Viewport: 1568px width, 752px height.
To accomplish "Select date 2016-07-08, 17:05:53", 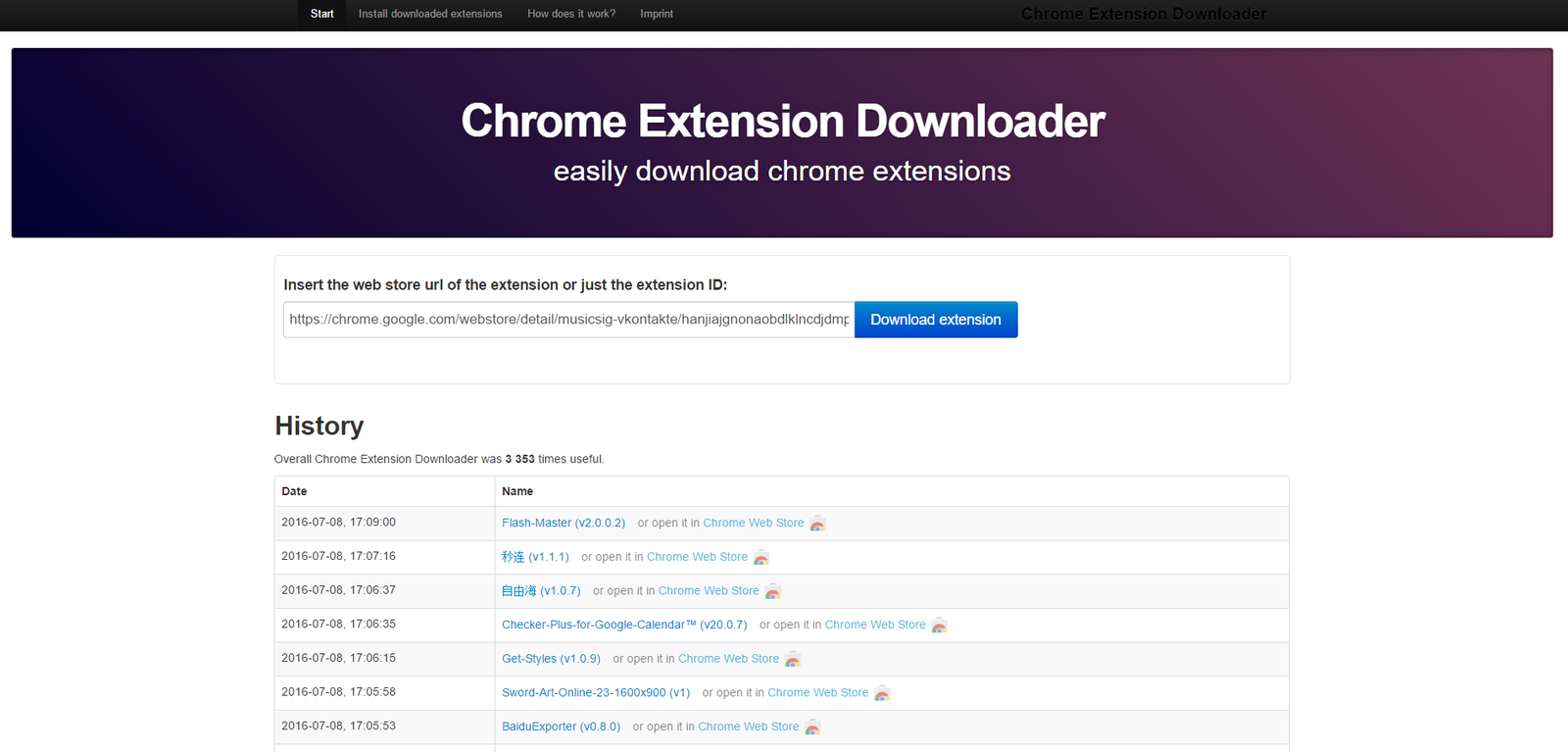I will [x=338, y=726].
